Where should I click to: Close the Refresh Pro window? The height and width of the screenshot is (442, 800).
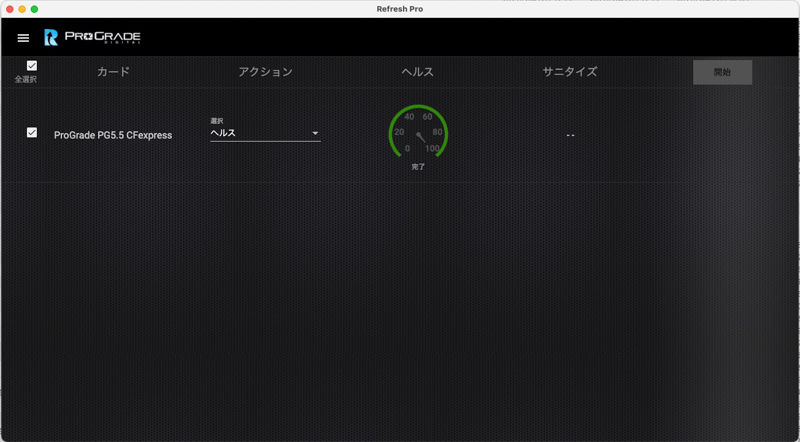tap(10, 9)
